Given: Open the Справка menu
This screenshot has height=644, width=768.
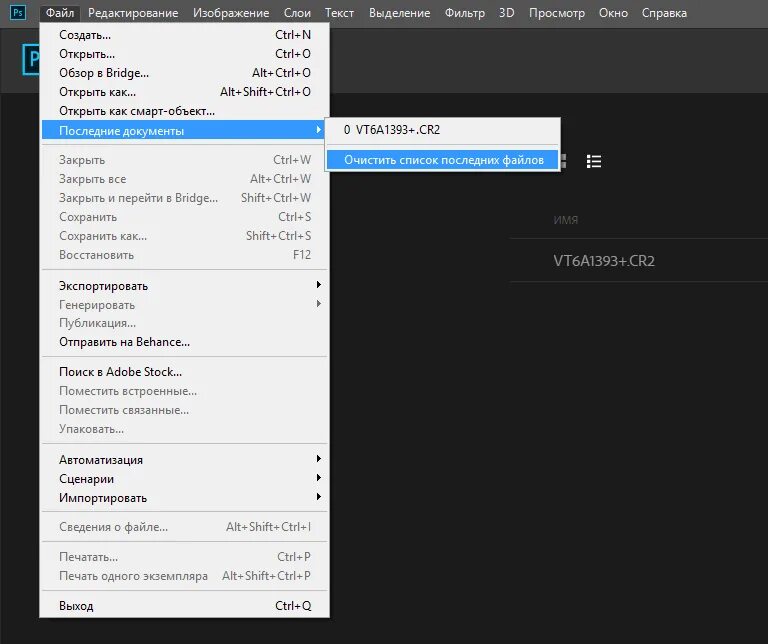Looking at the screenshot, I should coord(664,13).
